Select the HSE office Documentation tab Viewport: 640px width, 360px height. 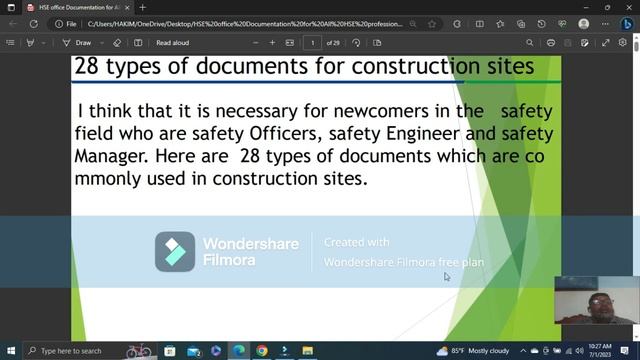click(x=77, y=7)
